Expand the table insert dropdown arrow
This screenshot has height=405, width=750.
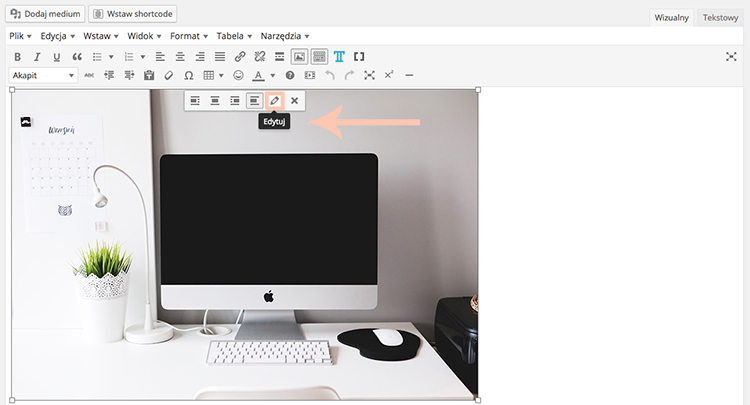(221, 76)
